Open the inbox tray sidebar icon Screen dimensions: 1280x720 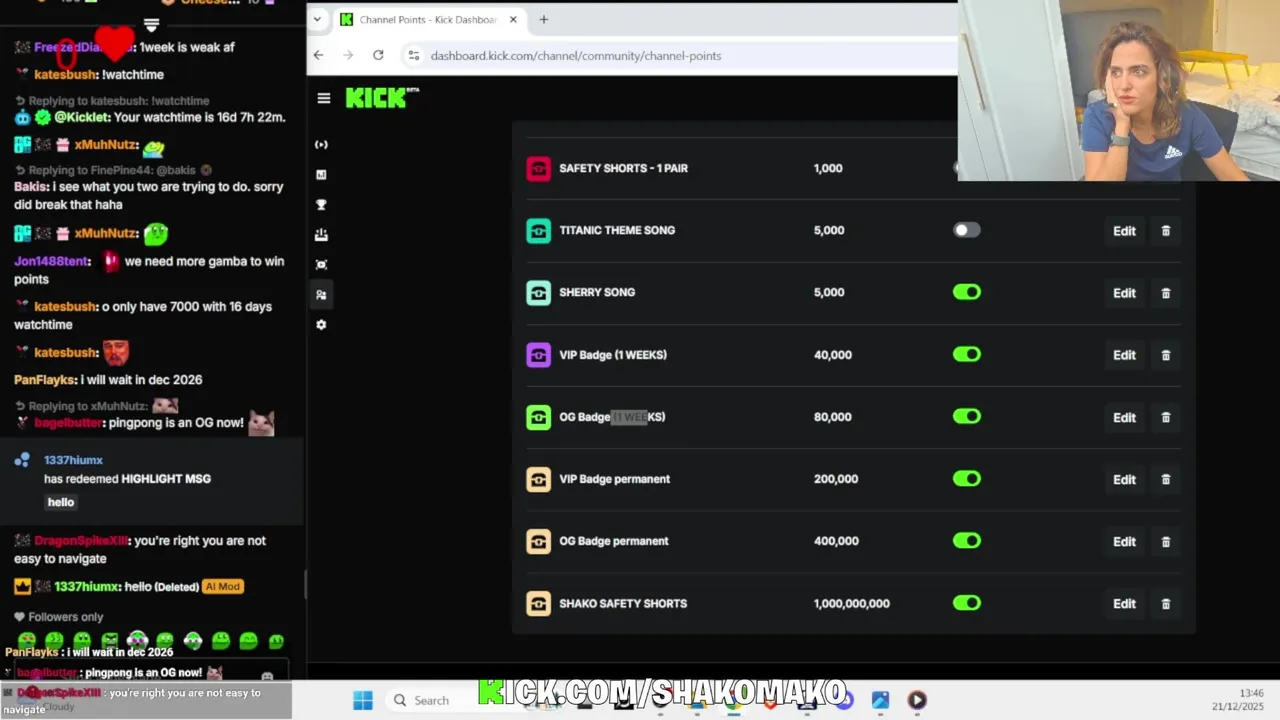pos(321,234)
